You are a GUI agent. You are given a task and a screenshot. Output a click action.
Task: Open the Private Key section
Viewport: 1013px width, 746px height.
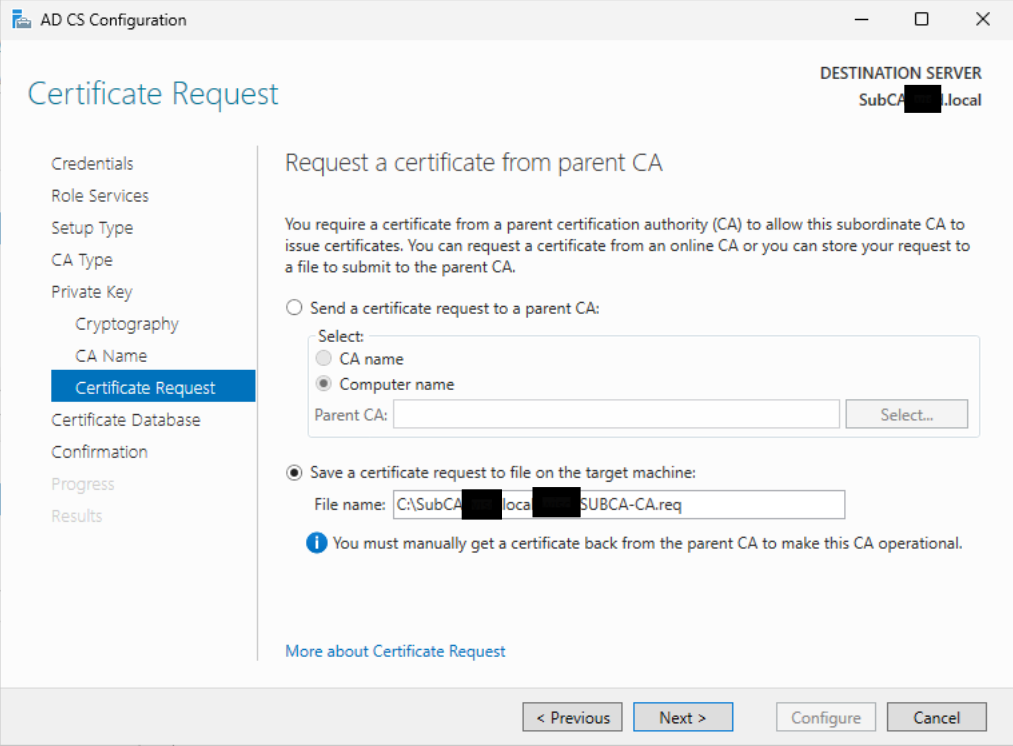point(92,292)
